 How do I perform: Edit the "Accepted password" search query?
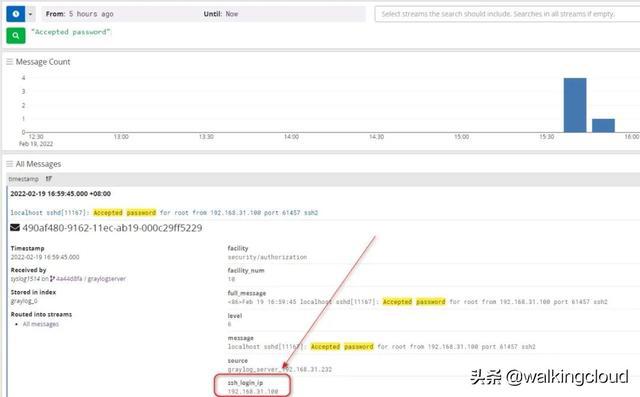pyautogui.click(x=71, y=32)
